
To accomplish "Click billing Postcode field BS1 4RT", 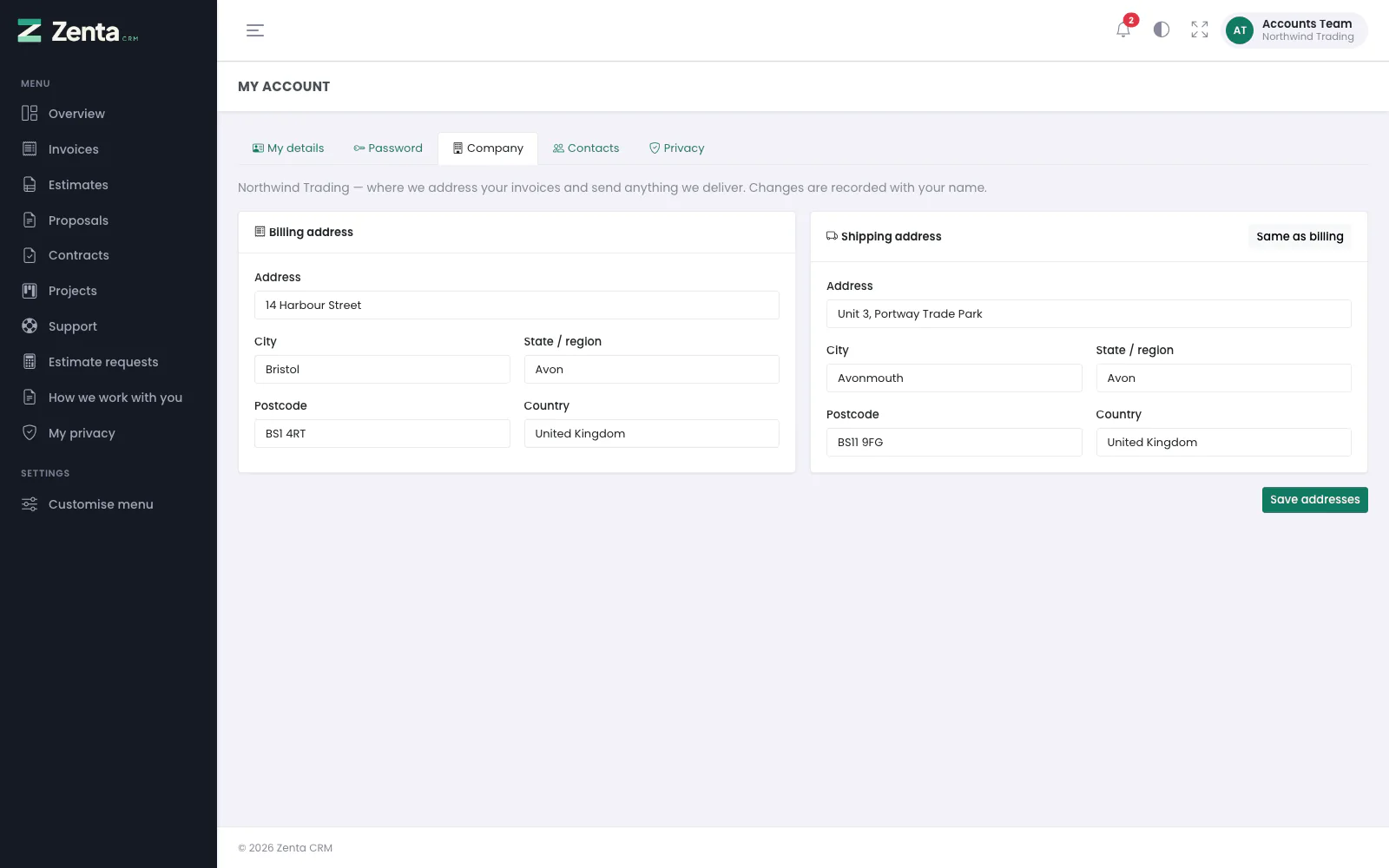I will (382, 434).
